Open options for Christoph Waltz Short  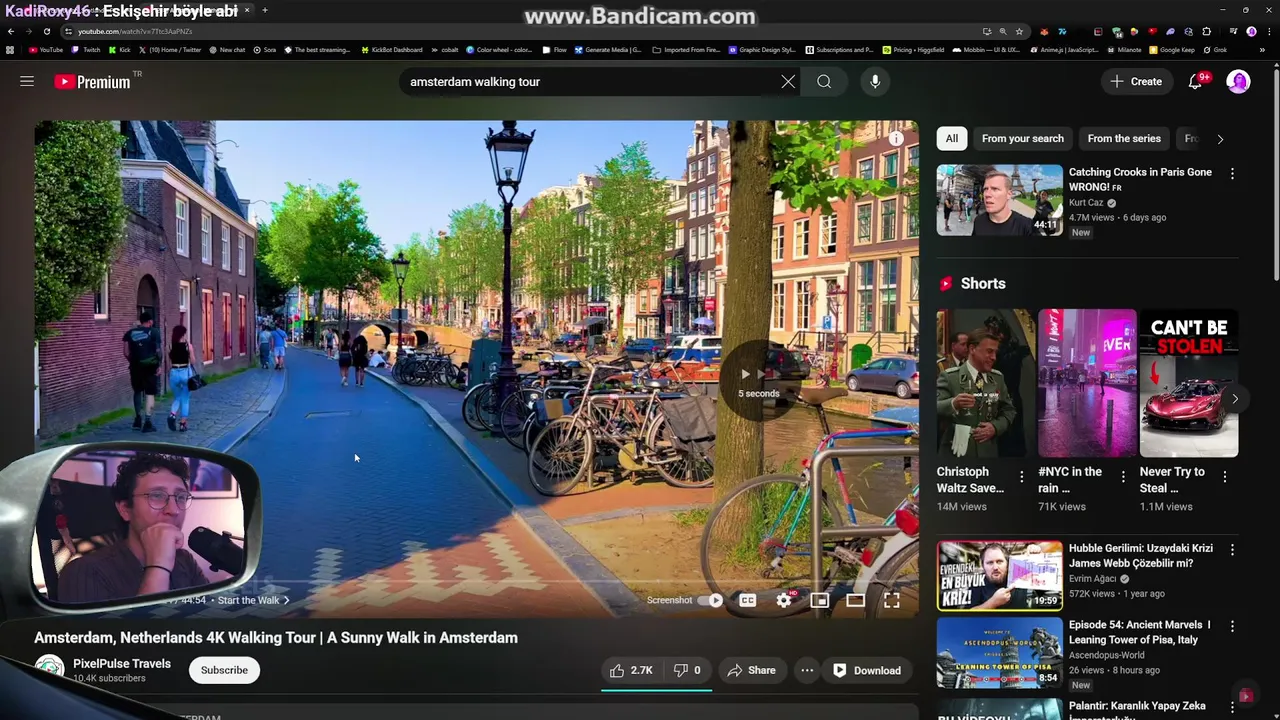tap(1021, 477)
